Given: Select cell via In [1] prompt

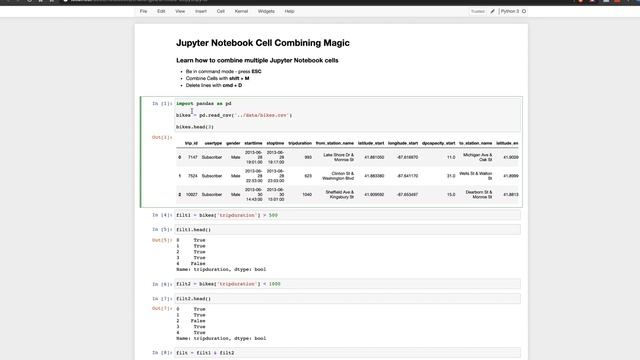Looking at the screenshot, I should [162, 104].
